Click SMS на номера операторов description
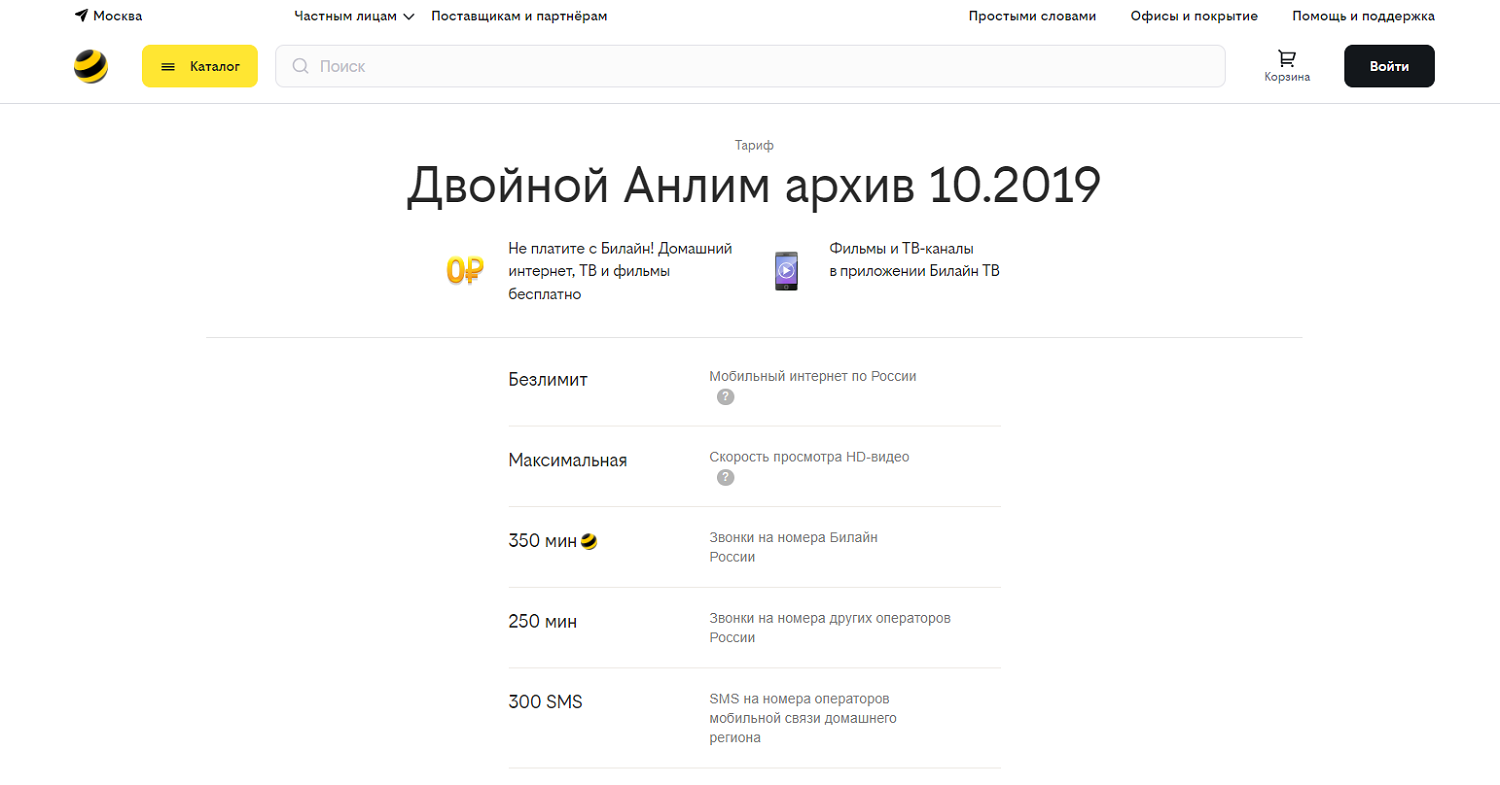The image size is (1500, 785). pos(803,718)
